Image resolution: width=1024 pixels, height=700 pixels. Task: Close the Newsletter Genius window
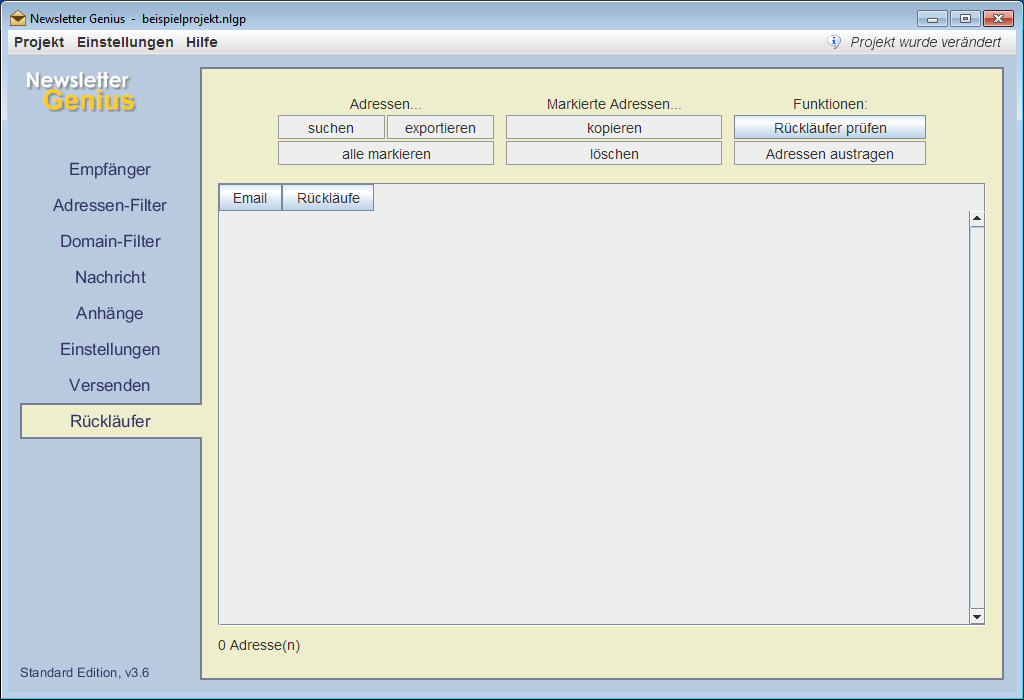998,19
